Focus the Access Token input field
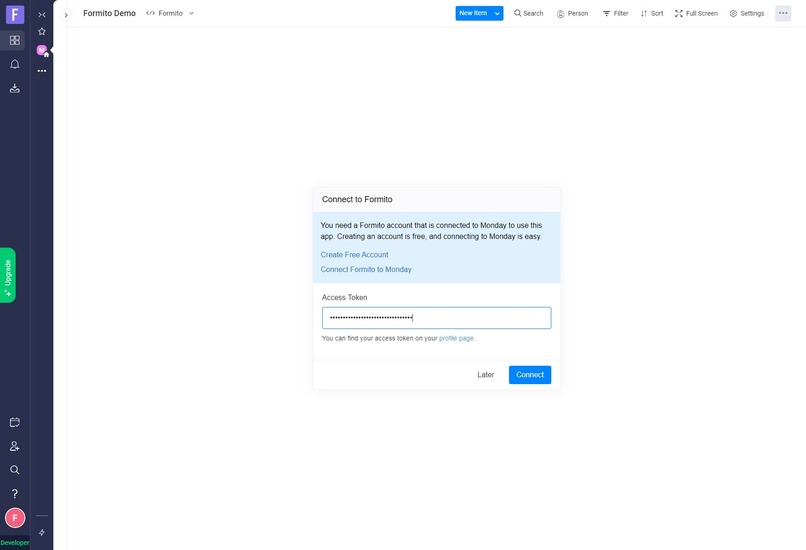Image resolution: width=806 pixels, height=550 pixels. point(436,318)
